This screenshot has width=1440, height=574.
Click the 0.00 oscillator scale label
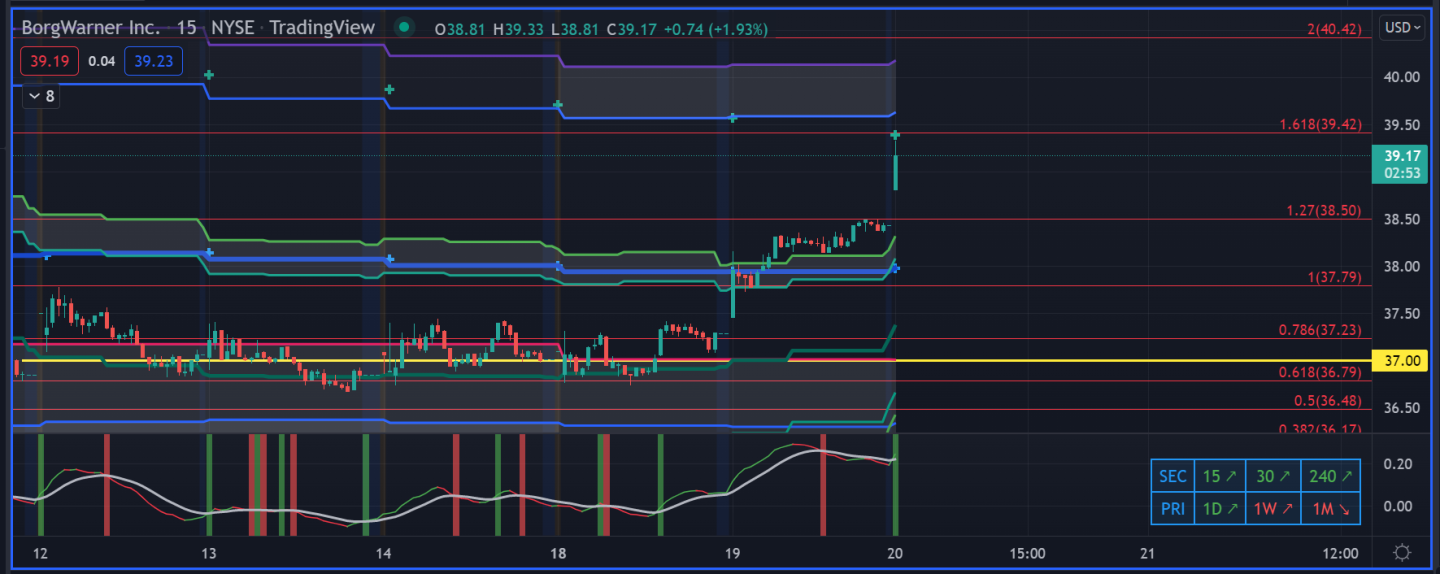1399,506
